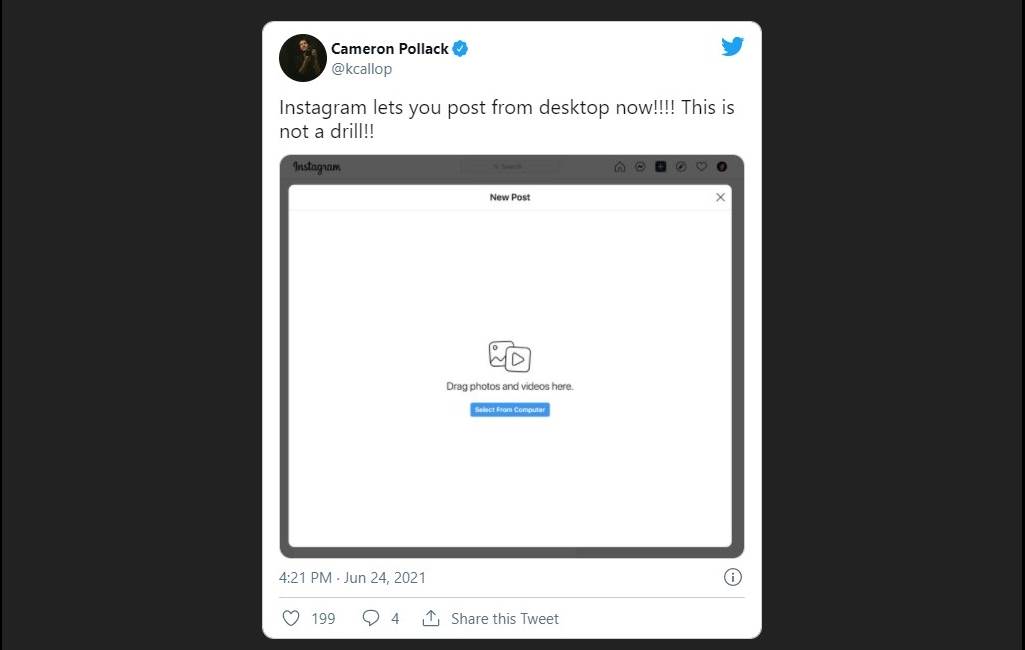Like the tweet with the heart
The image size is (1025, 650).
pyautogui.click(x=290, y=618)
